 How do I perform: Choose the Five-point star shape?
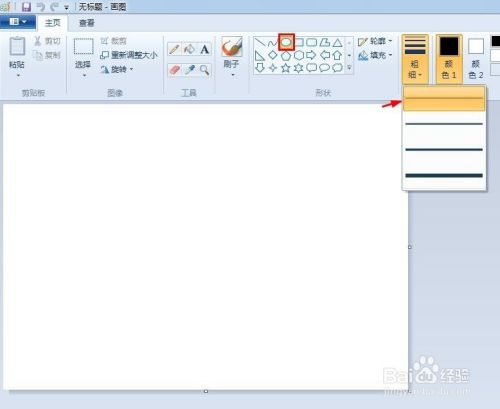[x=286, y=68]
